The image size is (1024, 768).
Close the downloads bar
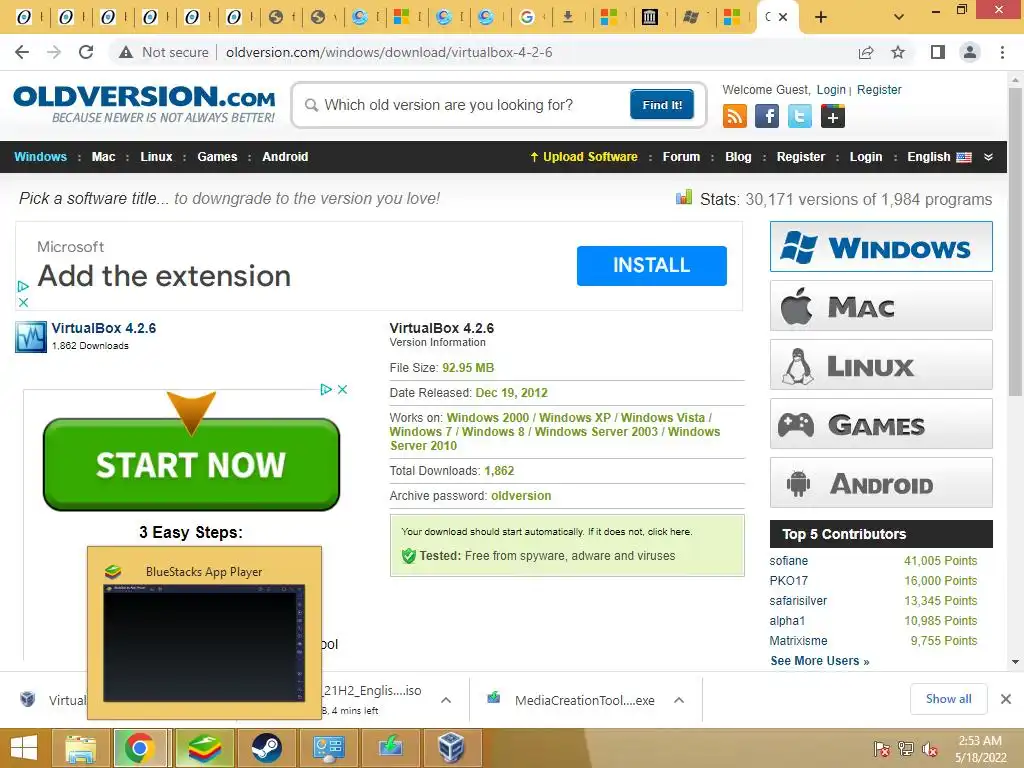click(x=1006, y=699)
